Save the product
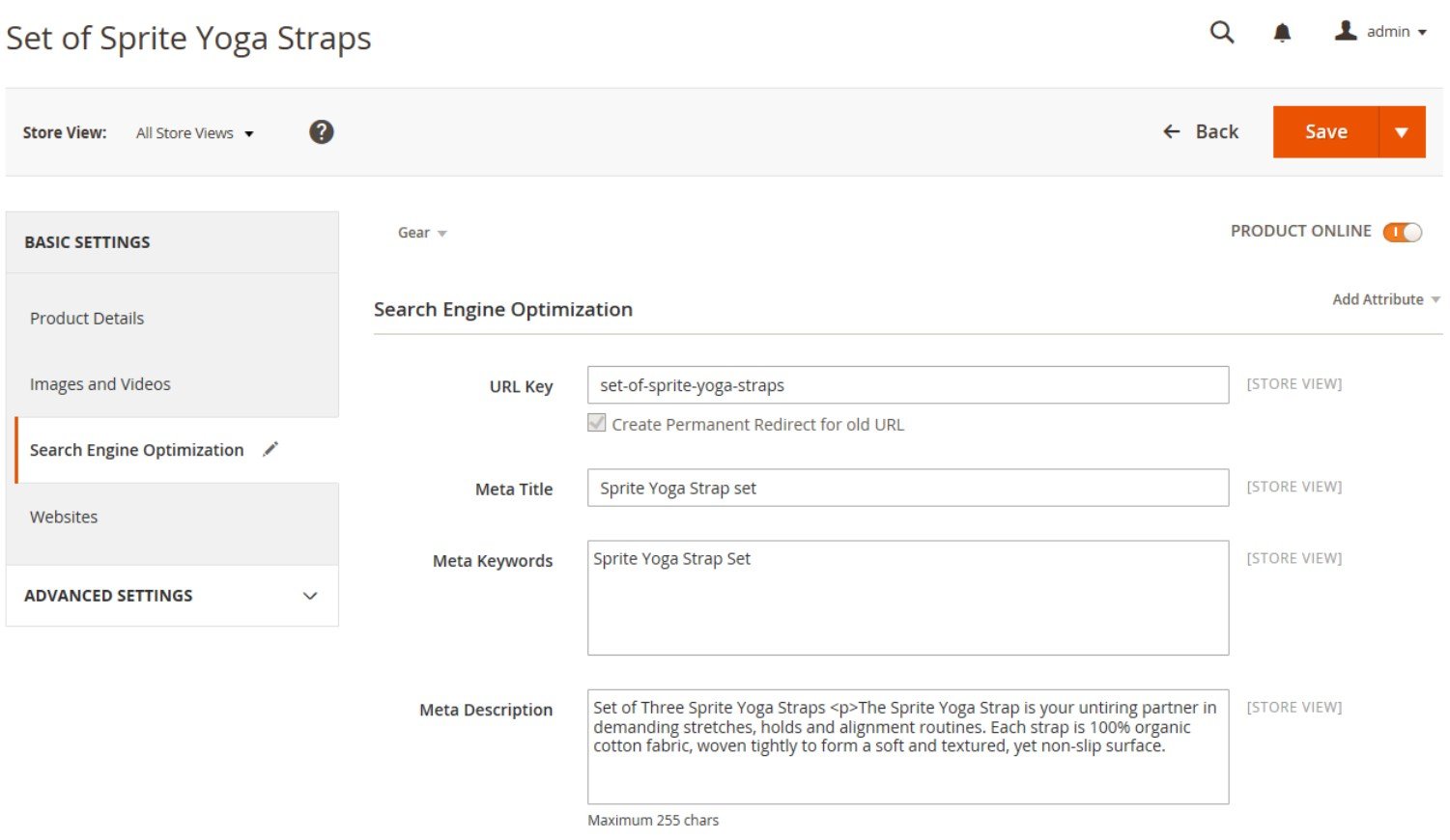Screen dimensions: 1450x840 coord(1325,132)
